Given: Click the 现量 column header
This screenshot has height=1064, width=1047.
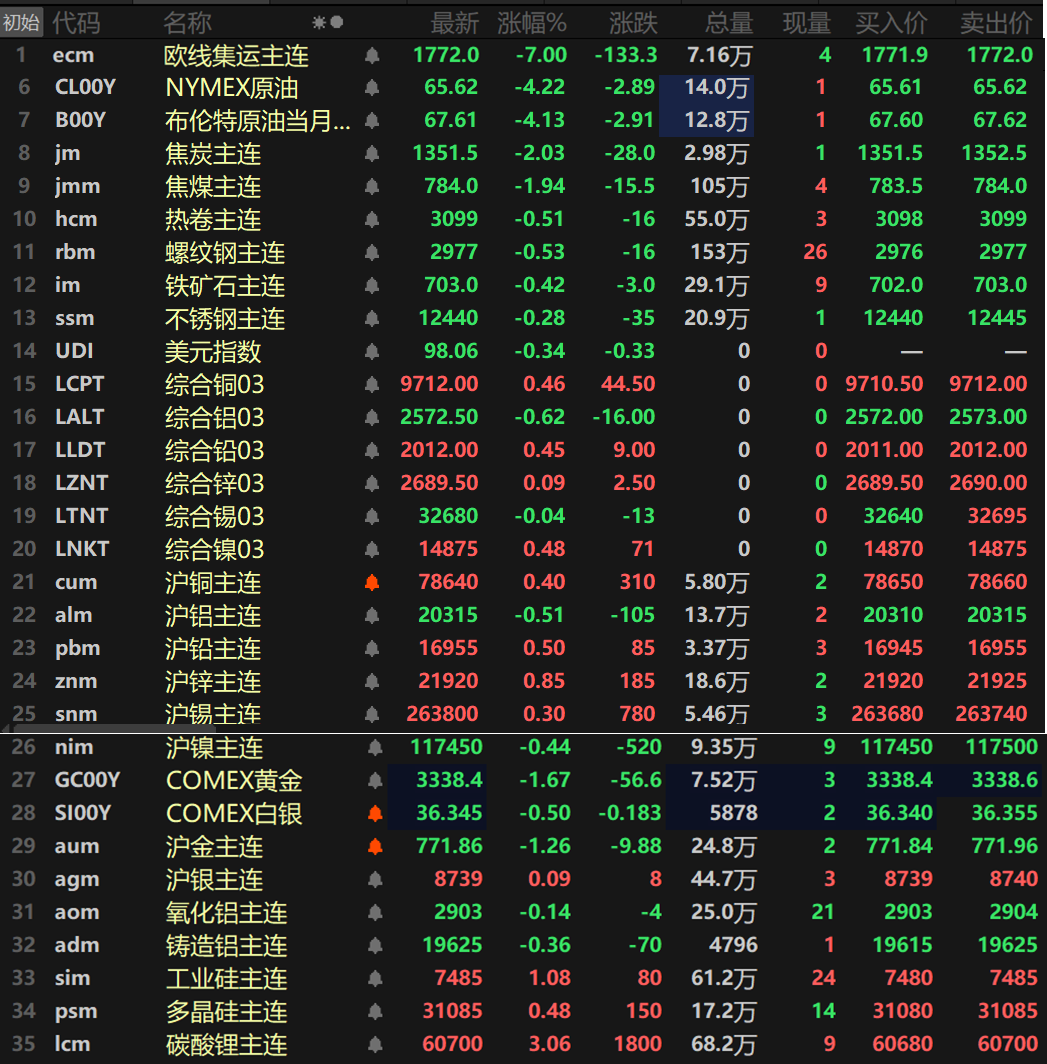Looking at the screenshot, I should click(806, 22).
